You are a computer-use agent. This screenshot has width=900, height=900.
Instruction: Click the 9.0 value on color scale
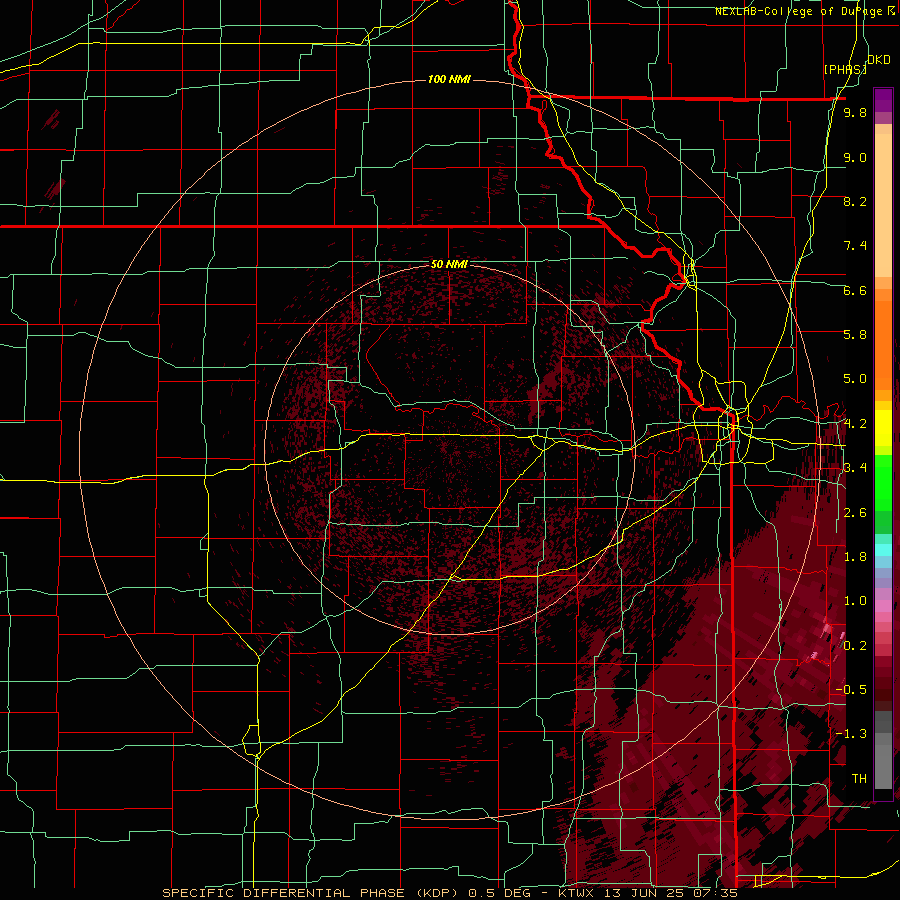[855, 158]
